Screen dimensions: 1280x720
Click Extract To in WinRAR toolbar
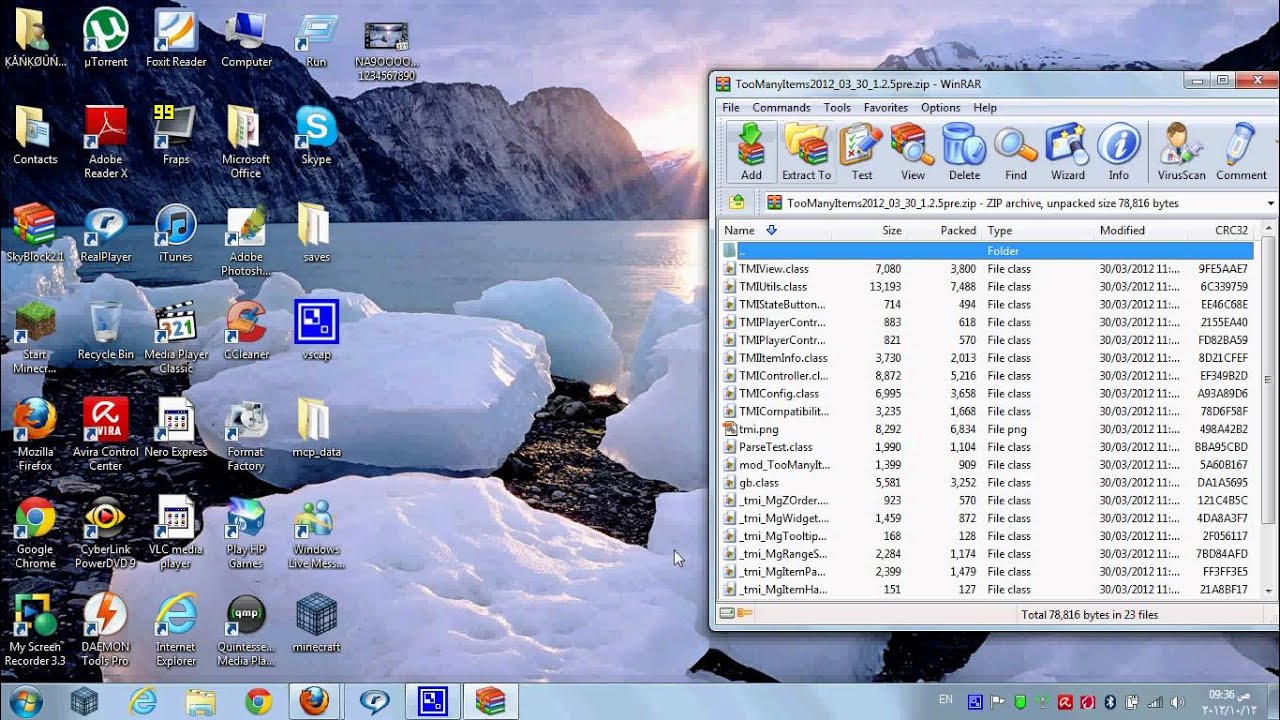[806, 152]
